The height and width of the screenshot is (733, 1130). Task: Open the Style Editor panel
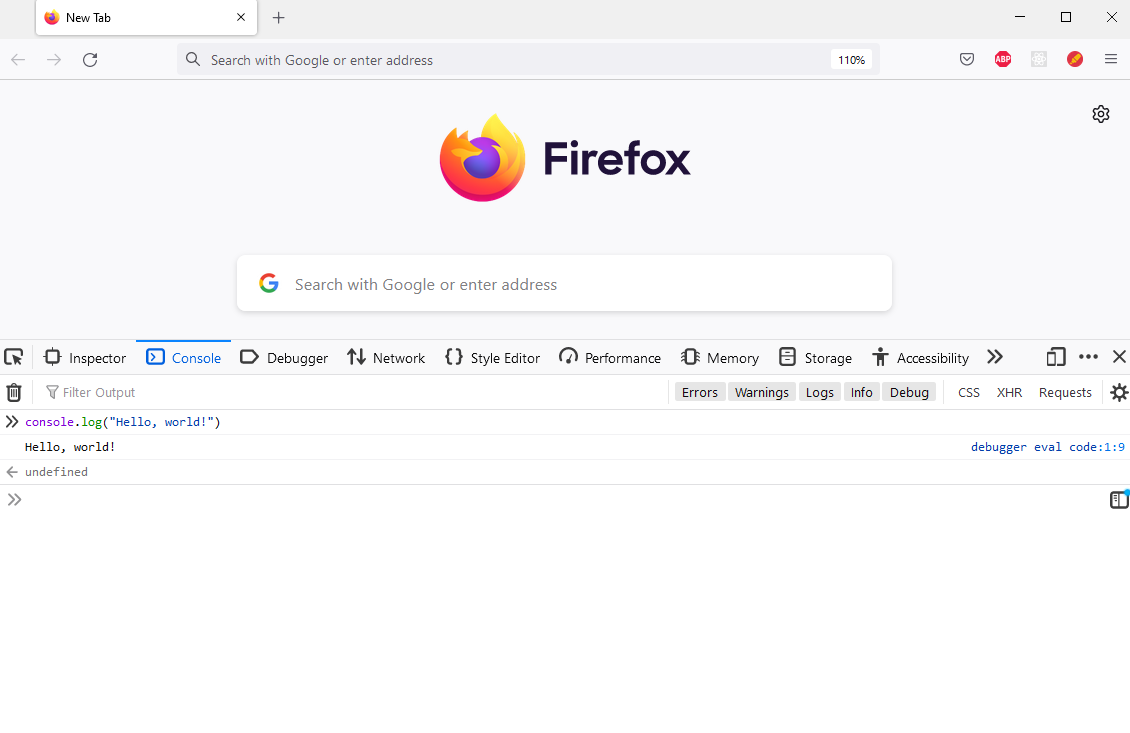[492, 357]
